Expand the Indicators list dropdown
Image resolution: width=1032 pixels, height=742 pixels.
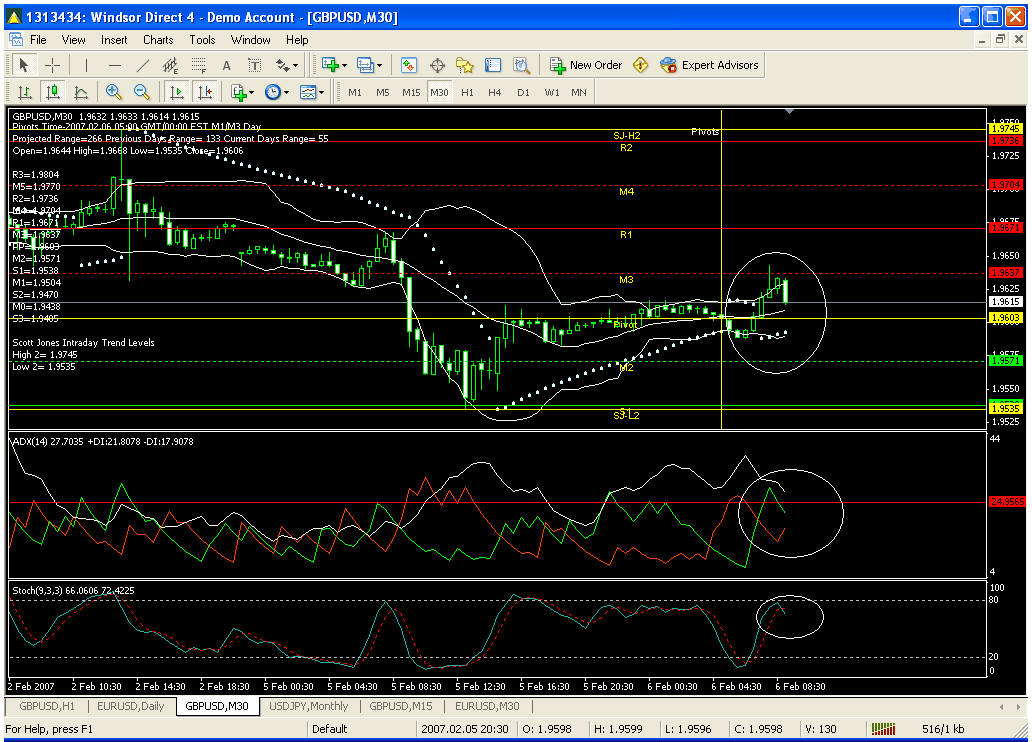pyautogui.click(x=242, y=92)
